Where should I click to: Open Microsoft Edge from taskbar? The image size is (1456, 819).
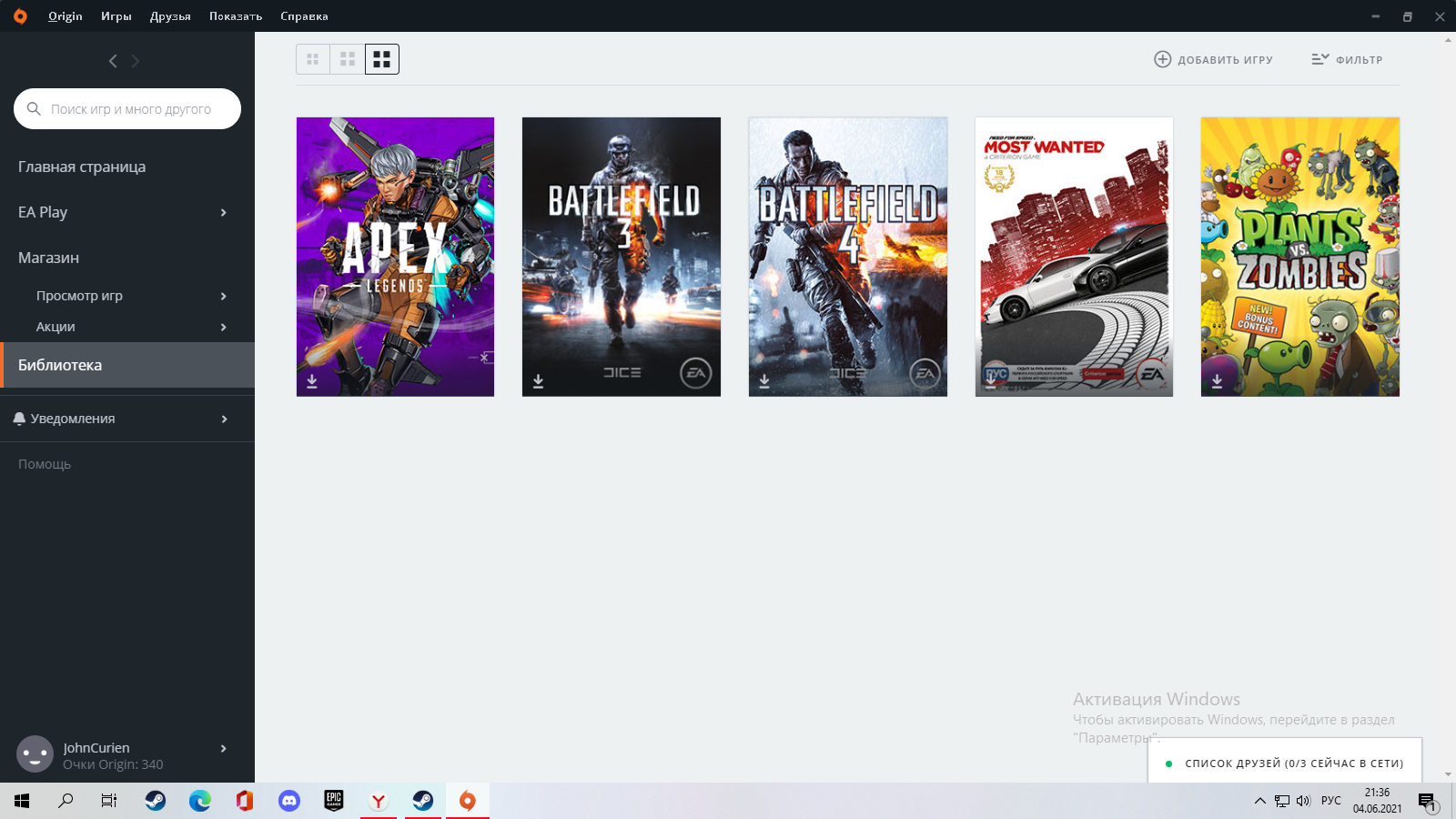[200, 801]
